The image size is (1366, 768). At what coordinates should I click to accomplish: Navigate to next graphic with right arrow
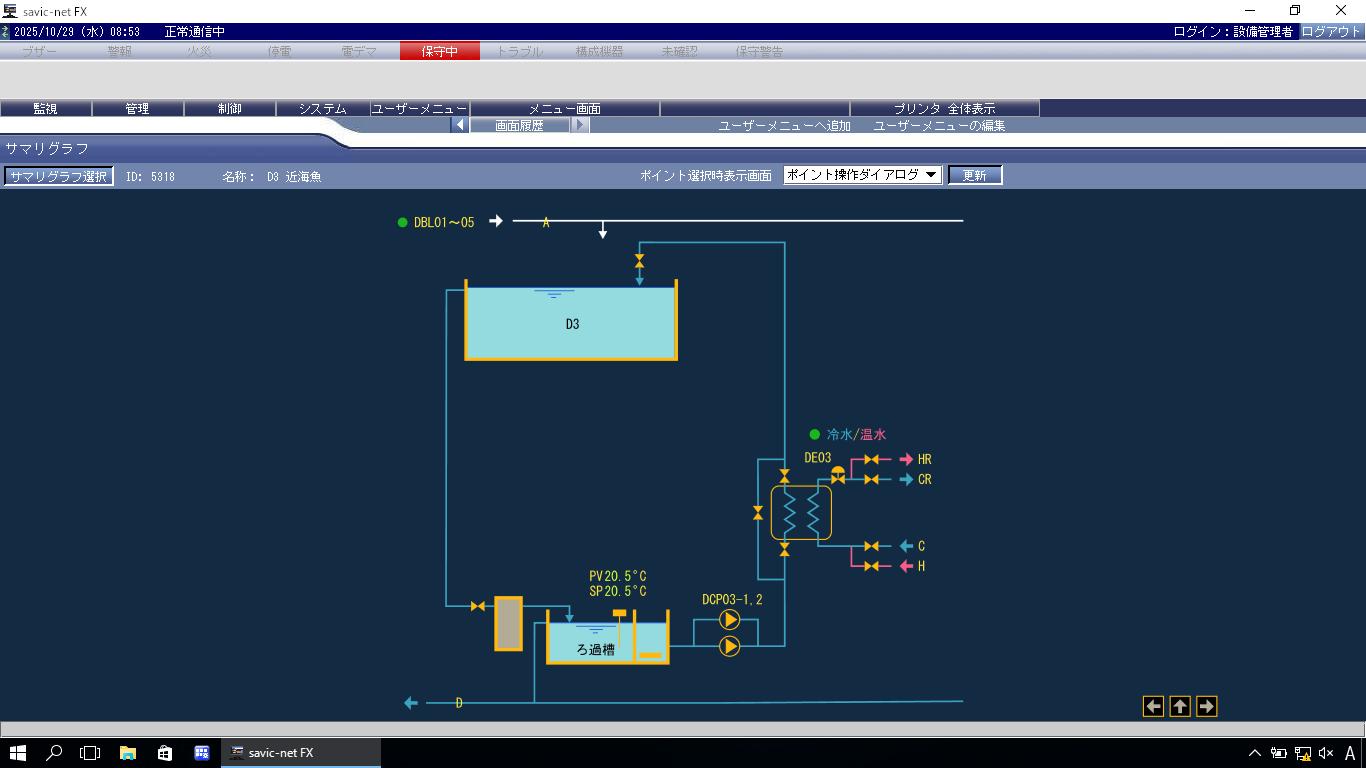pyautogui.click(x=1206, y=706)
